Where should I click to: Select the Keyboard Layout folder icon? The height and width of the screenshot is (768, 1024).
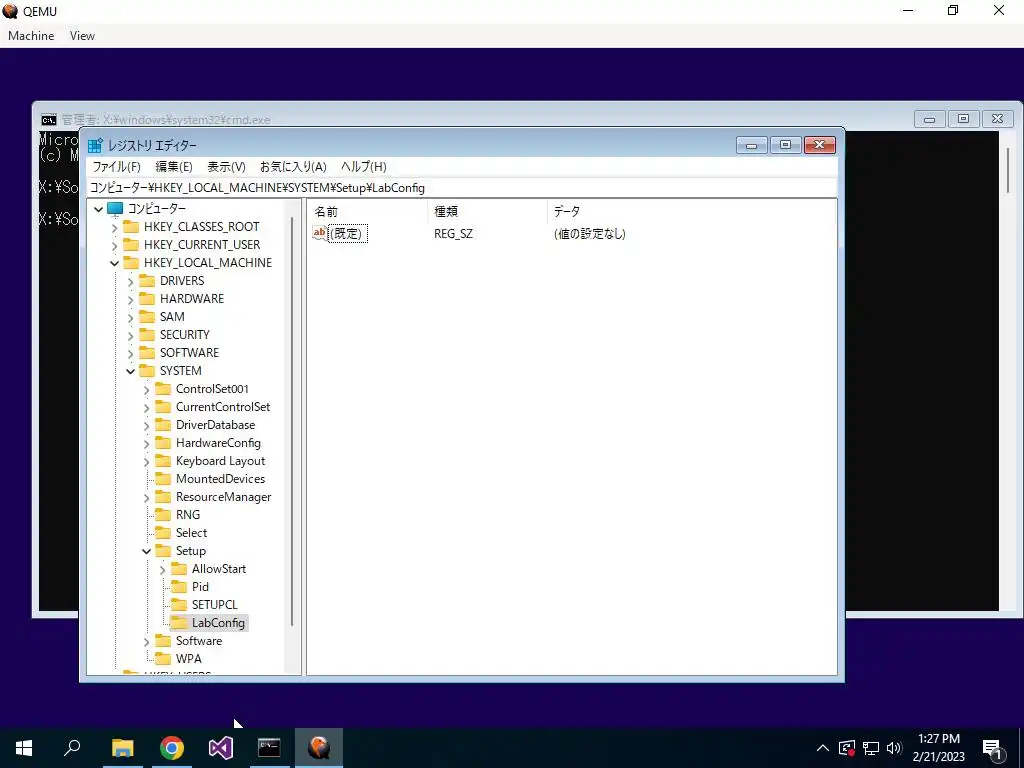pos(163,461)
